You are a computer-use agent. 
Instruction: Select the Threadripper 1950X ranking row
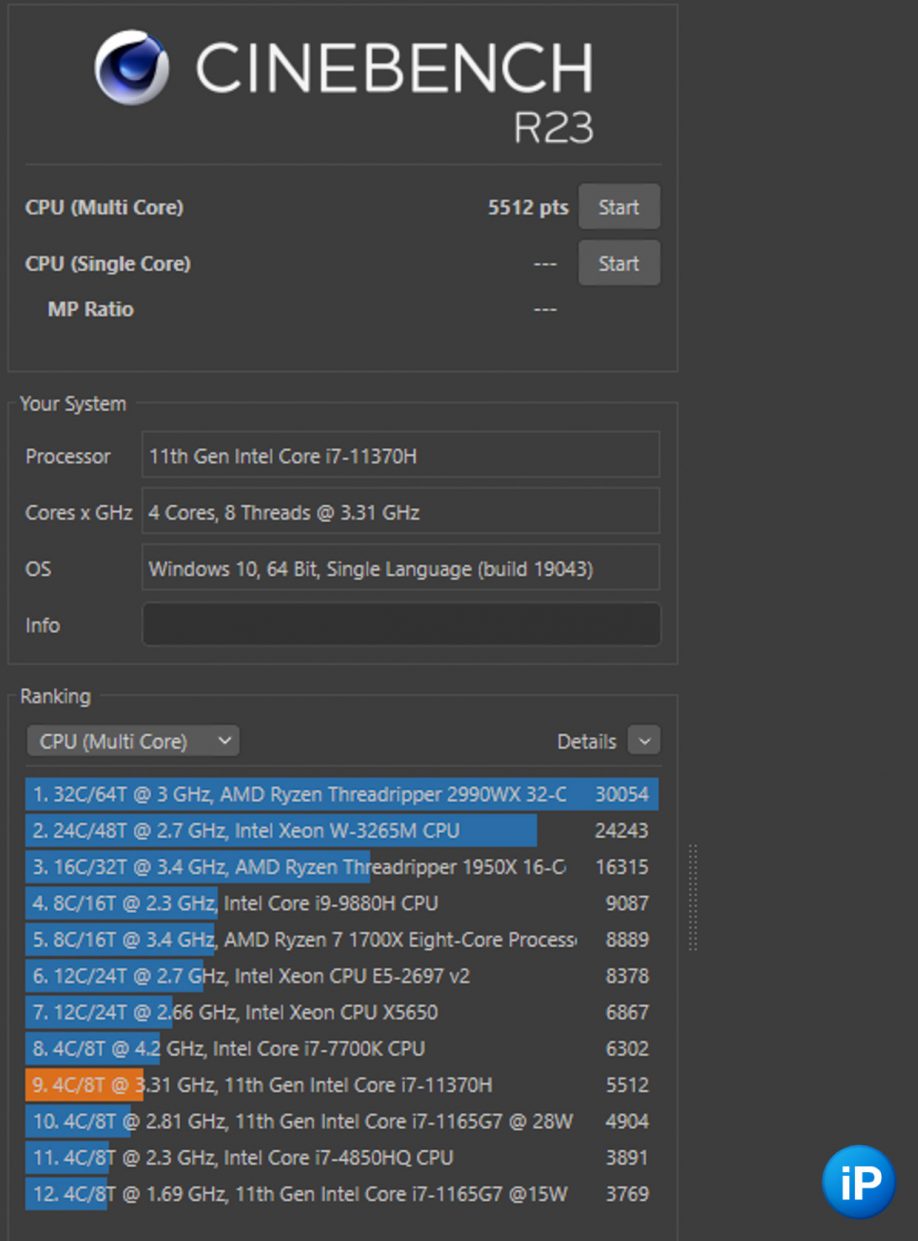(x=340, y=867)
